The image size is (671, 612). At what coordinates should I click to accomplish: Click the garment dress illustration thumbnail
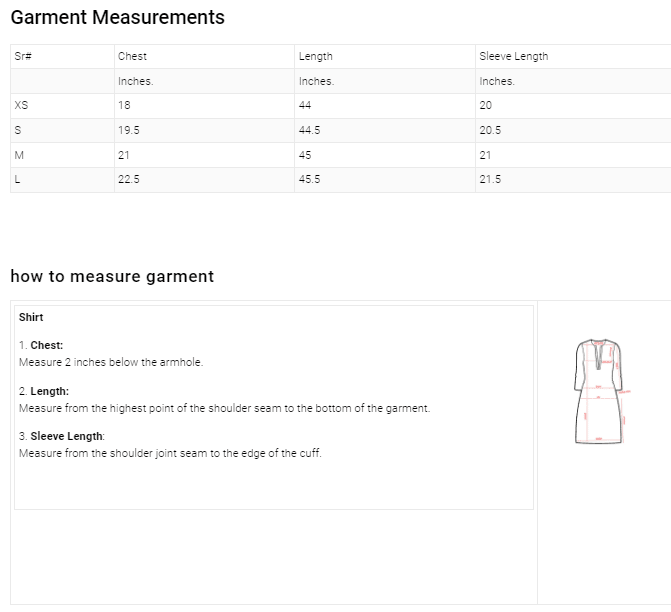click(599, 391)
